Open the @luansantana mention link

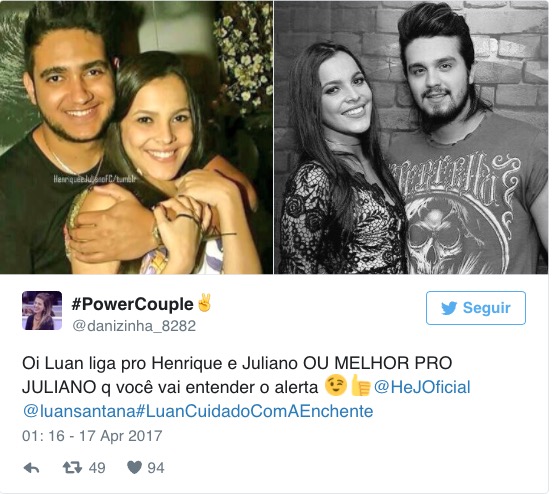[79, 411]
